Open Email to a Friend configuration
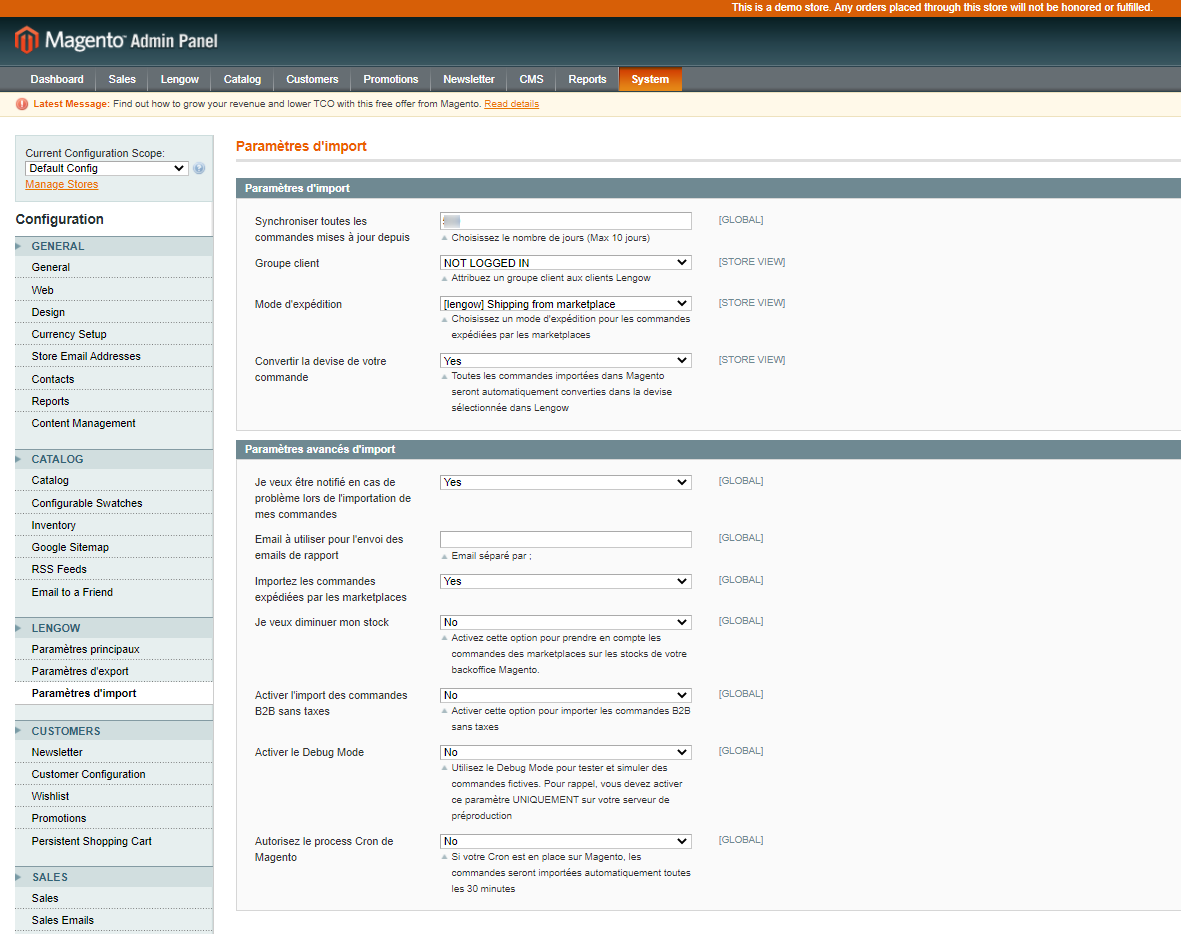The width and height of the screenshot is (1181, 934). pos(114,592)
